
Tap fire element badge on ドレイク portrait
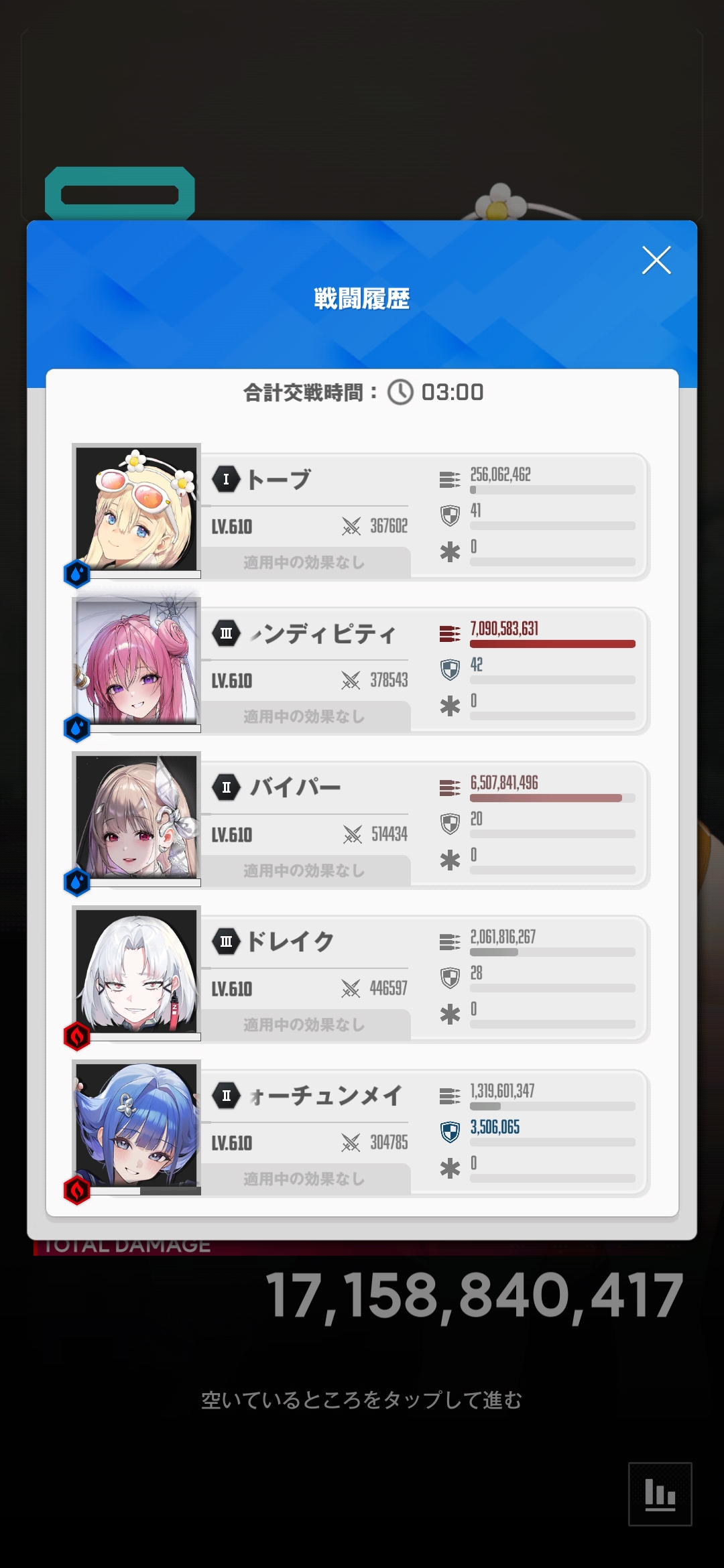[x=77, y=1037]
